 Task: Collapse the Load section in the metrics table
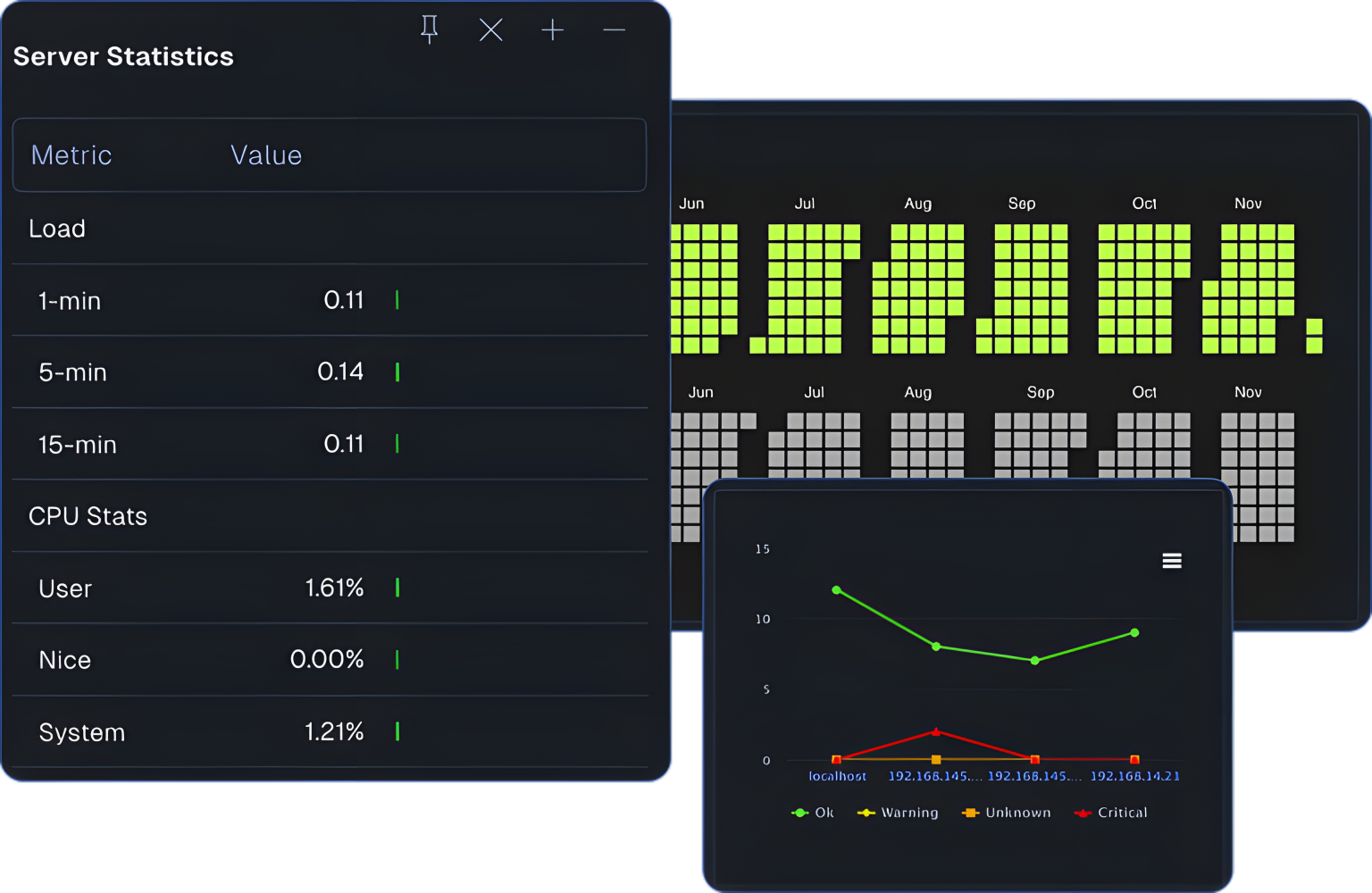click(x=57, y=230)
